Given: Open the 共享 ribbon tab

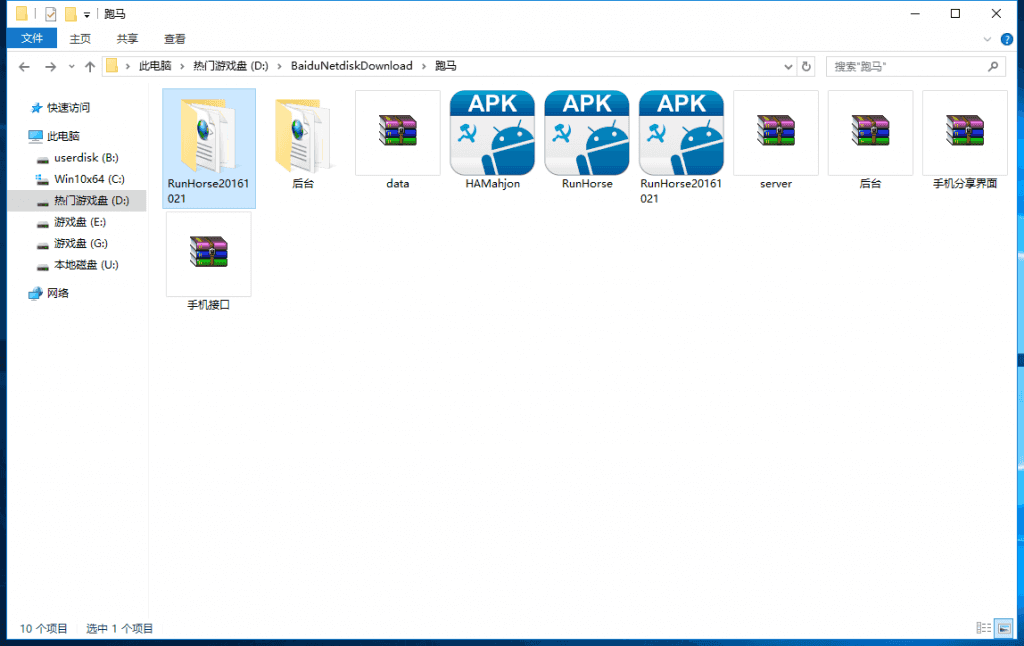Looking at the screenshot, I should [x=127, y=39].
